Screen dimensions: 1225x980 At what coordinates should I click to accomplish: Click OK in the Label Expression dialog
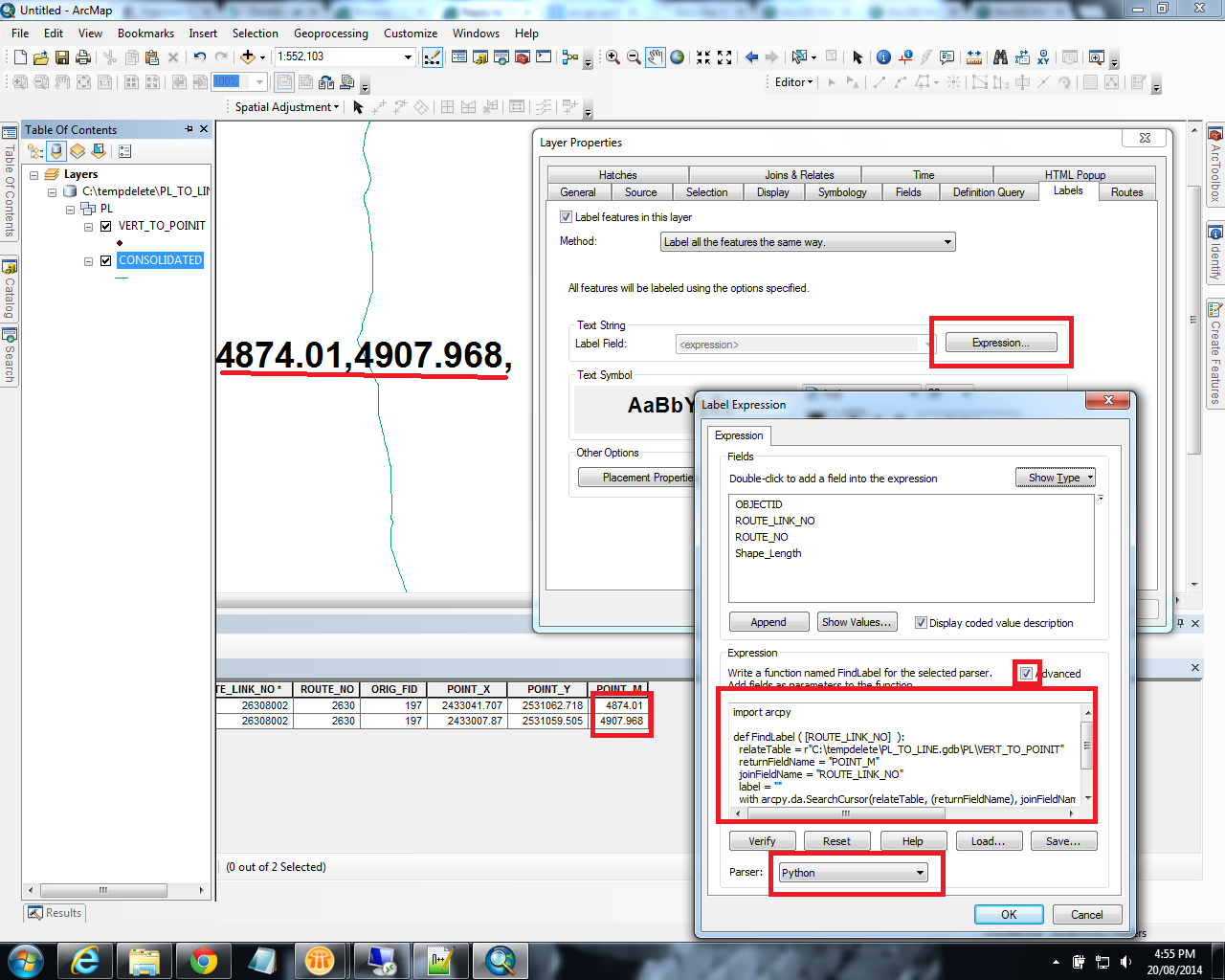tap(1009, 915)
